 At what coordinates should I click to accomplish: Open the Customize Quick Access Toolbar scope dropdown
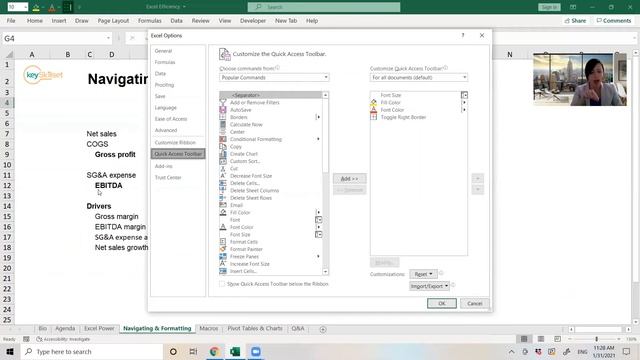click(419, 77)
